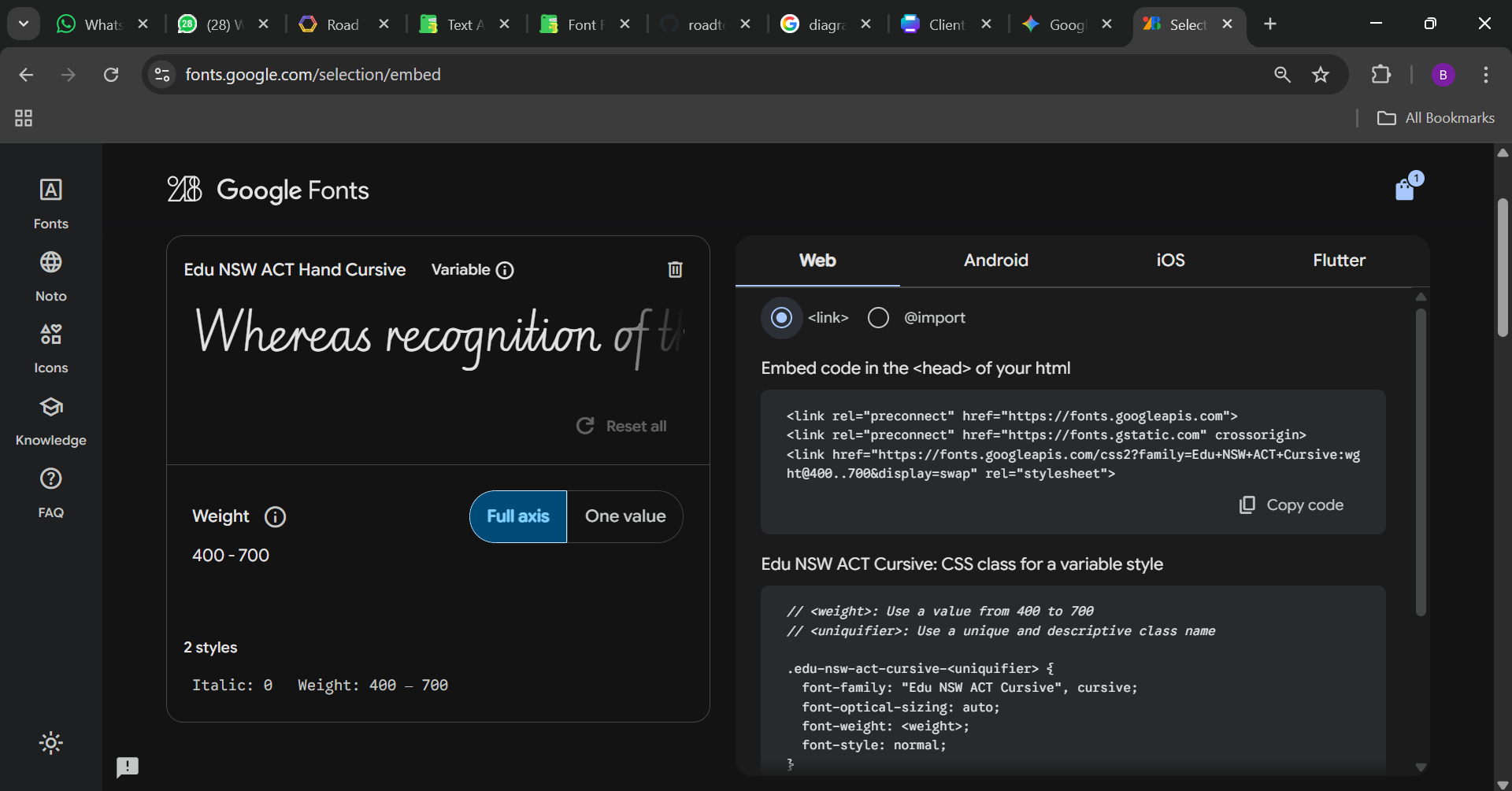
Task: Click Reset all button
Action: click(x=621, y=426)
